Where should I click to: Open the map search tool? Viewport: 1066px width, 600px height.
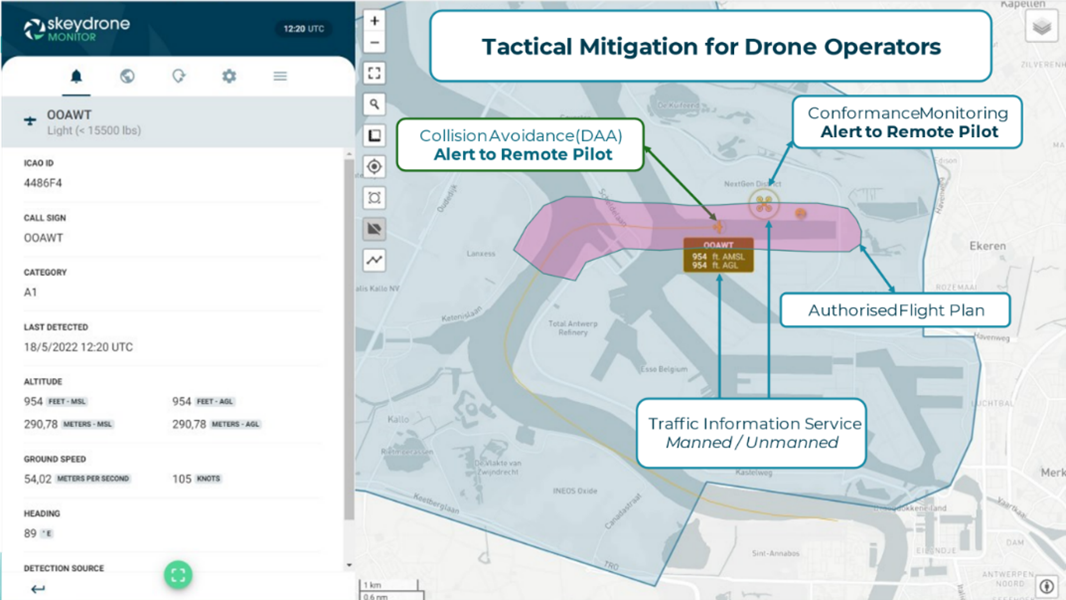click(x=374, y=103)
